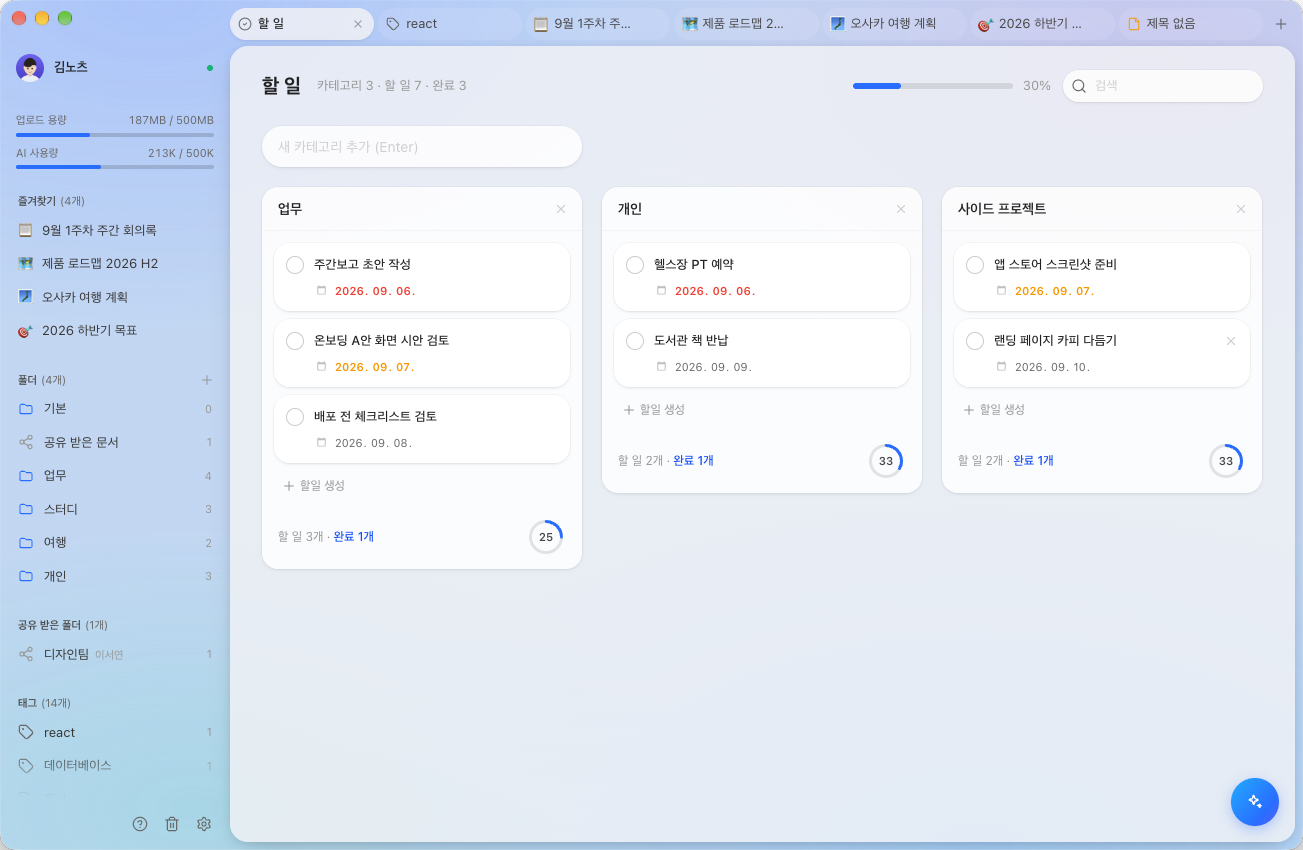Delete the 사이드 프로젝트 category with its X
This screenshot has width=1303, height=850.
pyautogui.click(x=1241, y=209)
